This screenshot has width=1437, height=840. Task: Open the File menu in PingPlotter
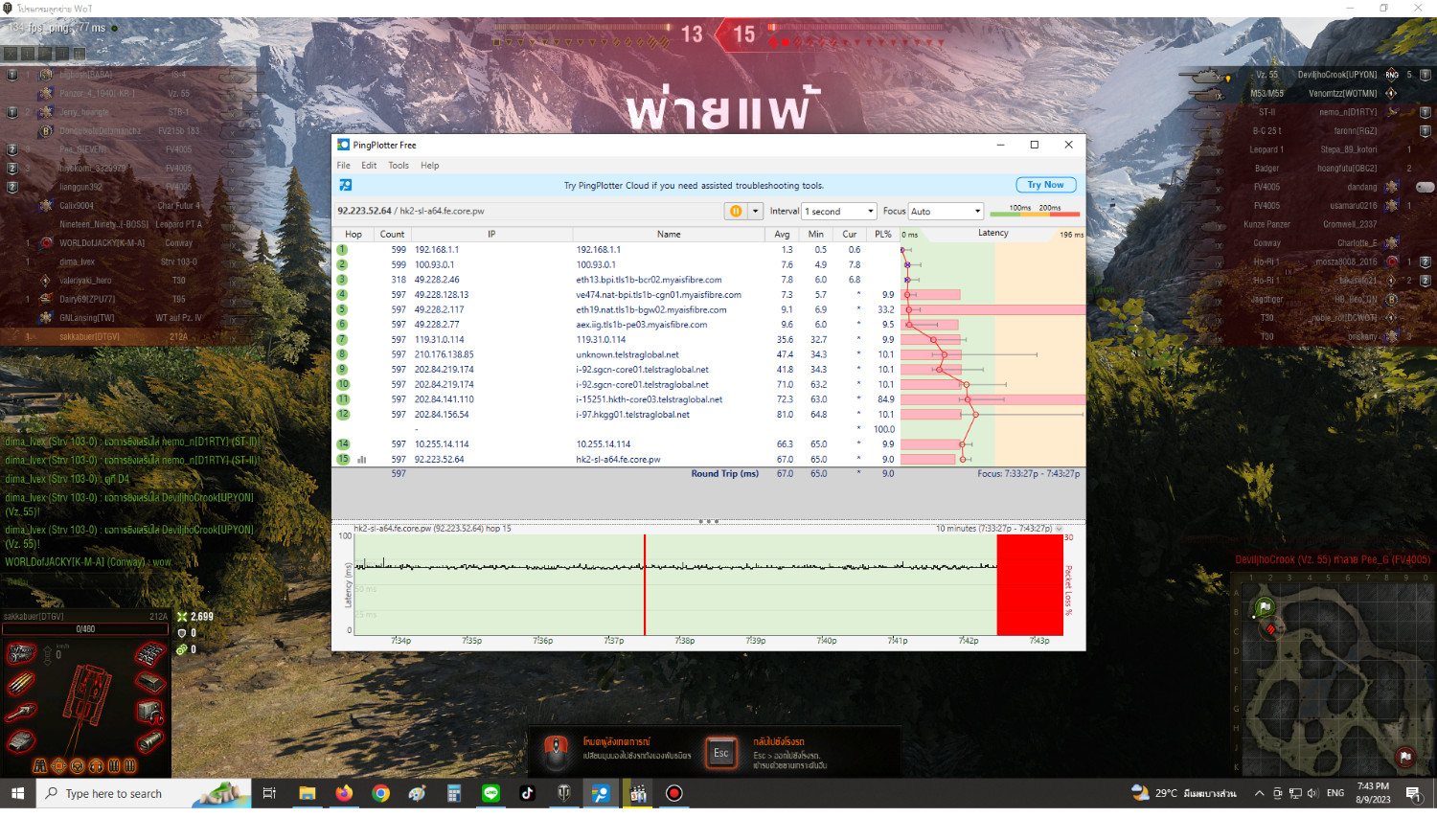(343, 165)
